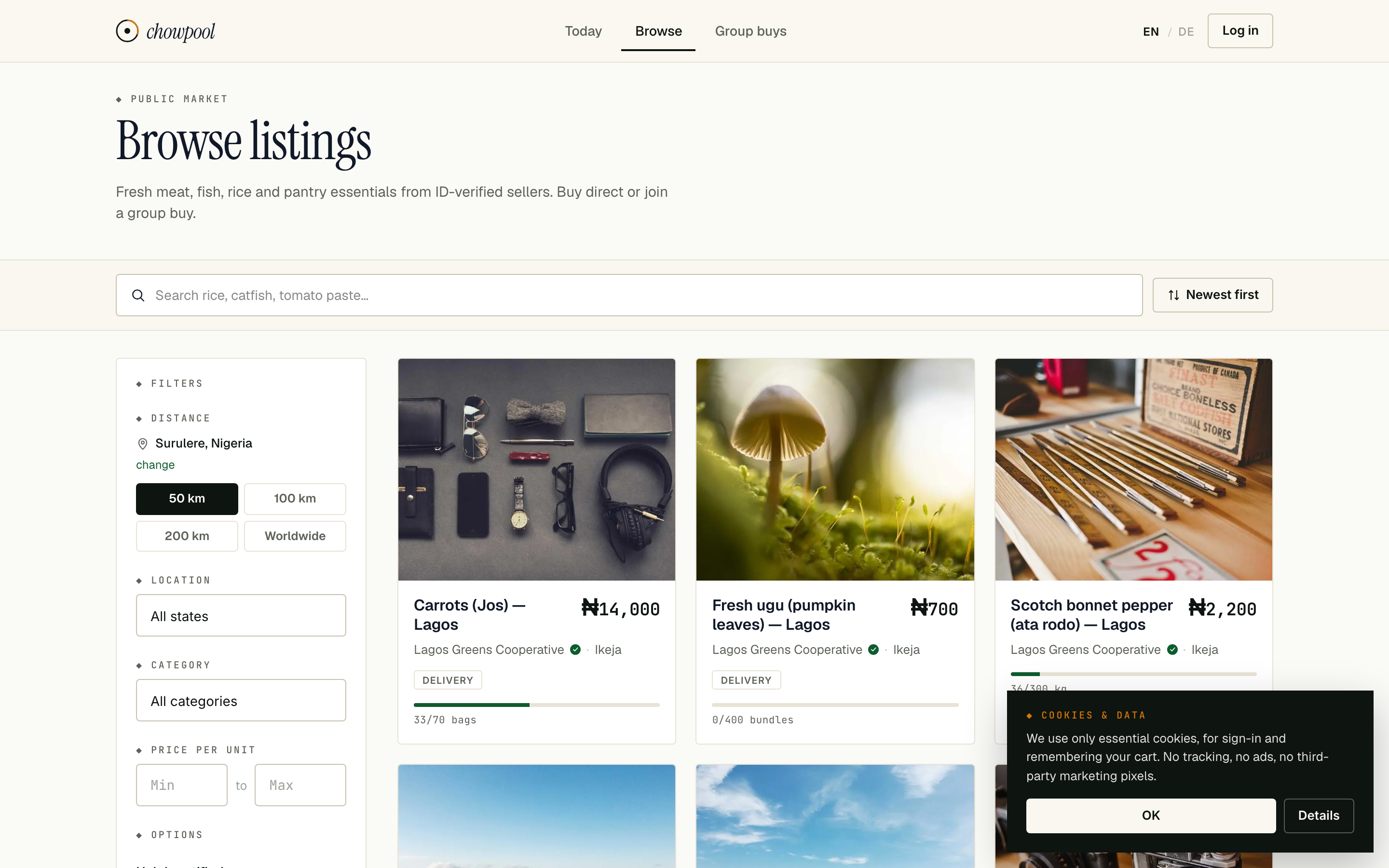
Task: Open the All states dropdown
Action: pyautogui.click(x=241, y=615)
